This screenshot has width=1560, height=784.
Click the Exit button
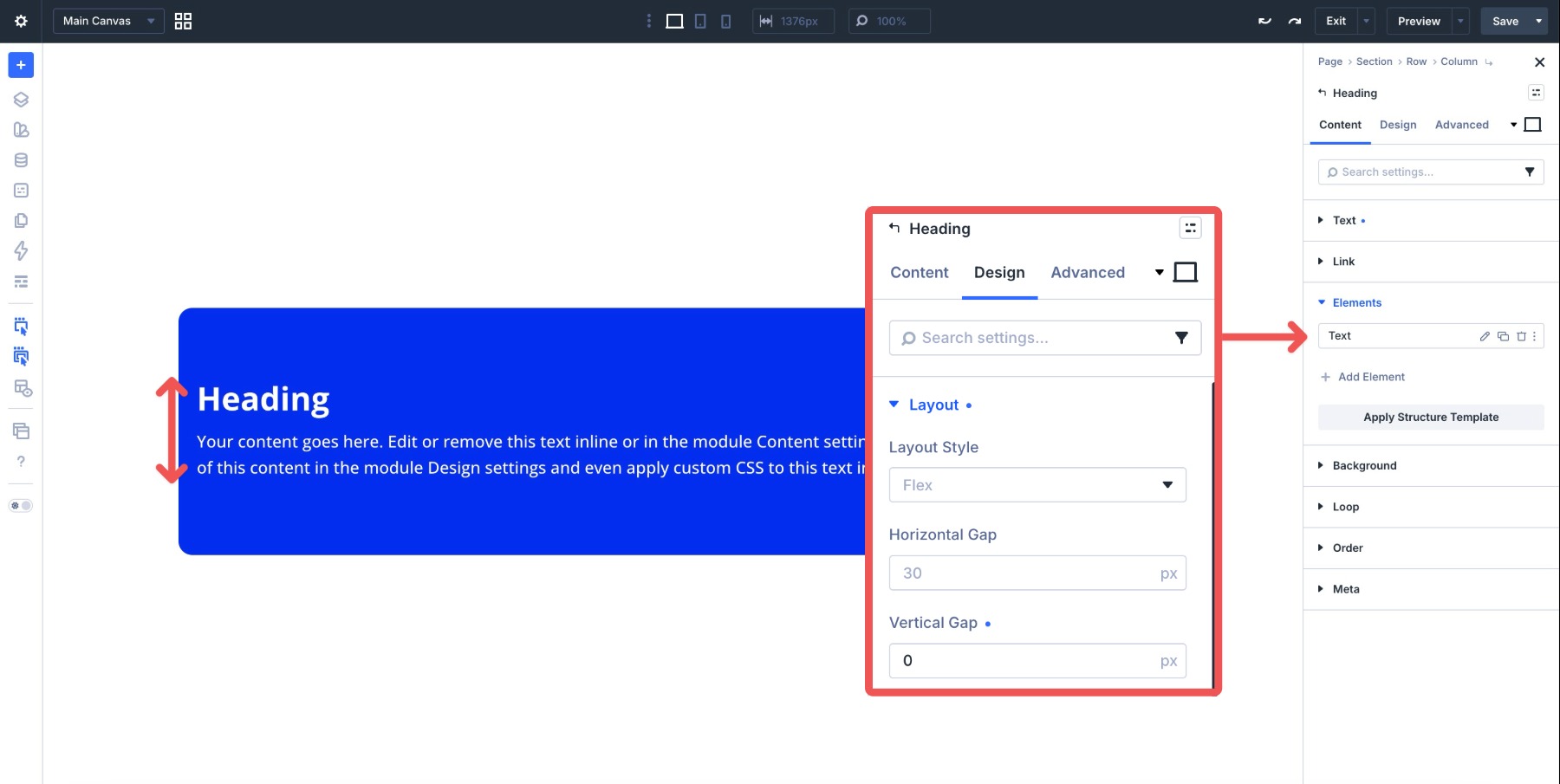1336,21
